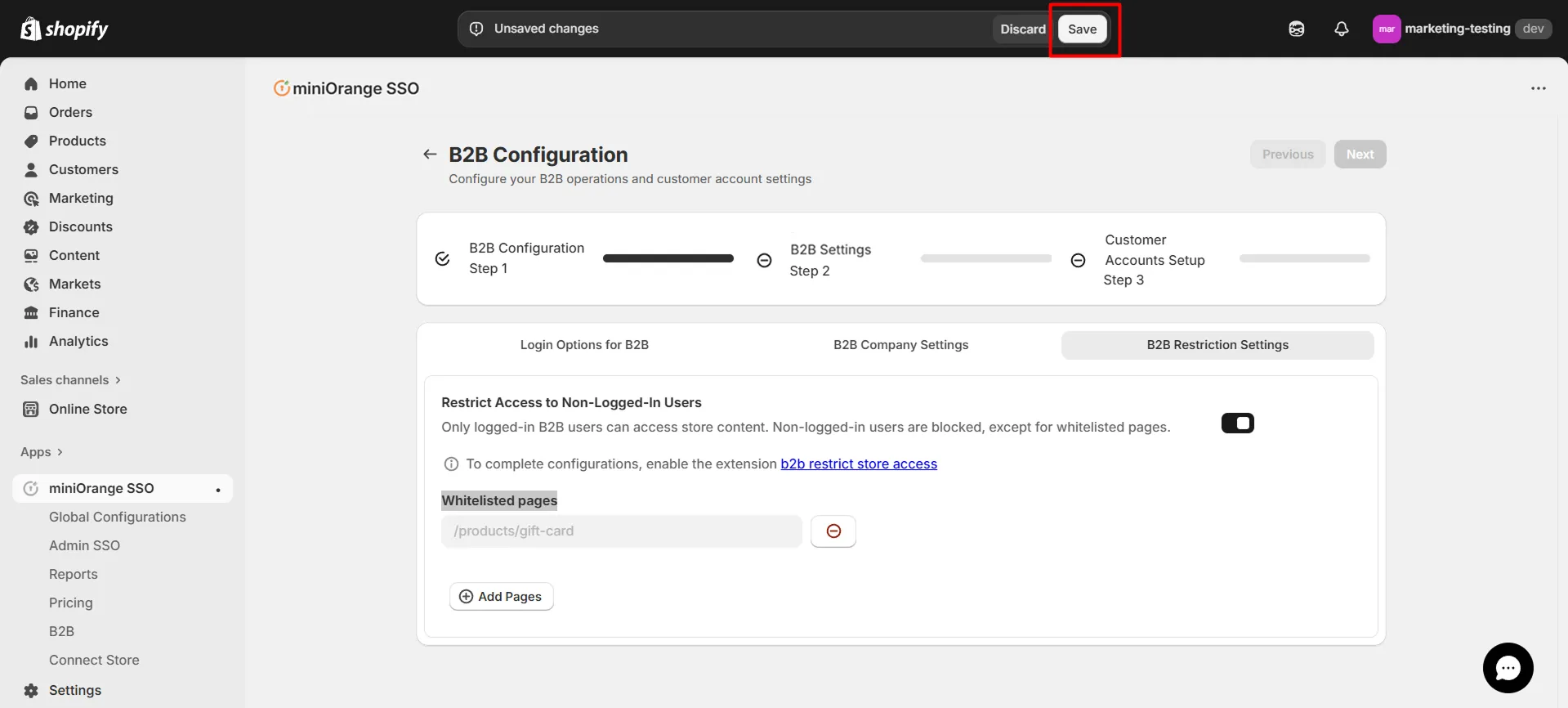Open Settings in the sidebar
Screen dimensions: 1568x708
(x=75, y=690)
